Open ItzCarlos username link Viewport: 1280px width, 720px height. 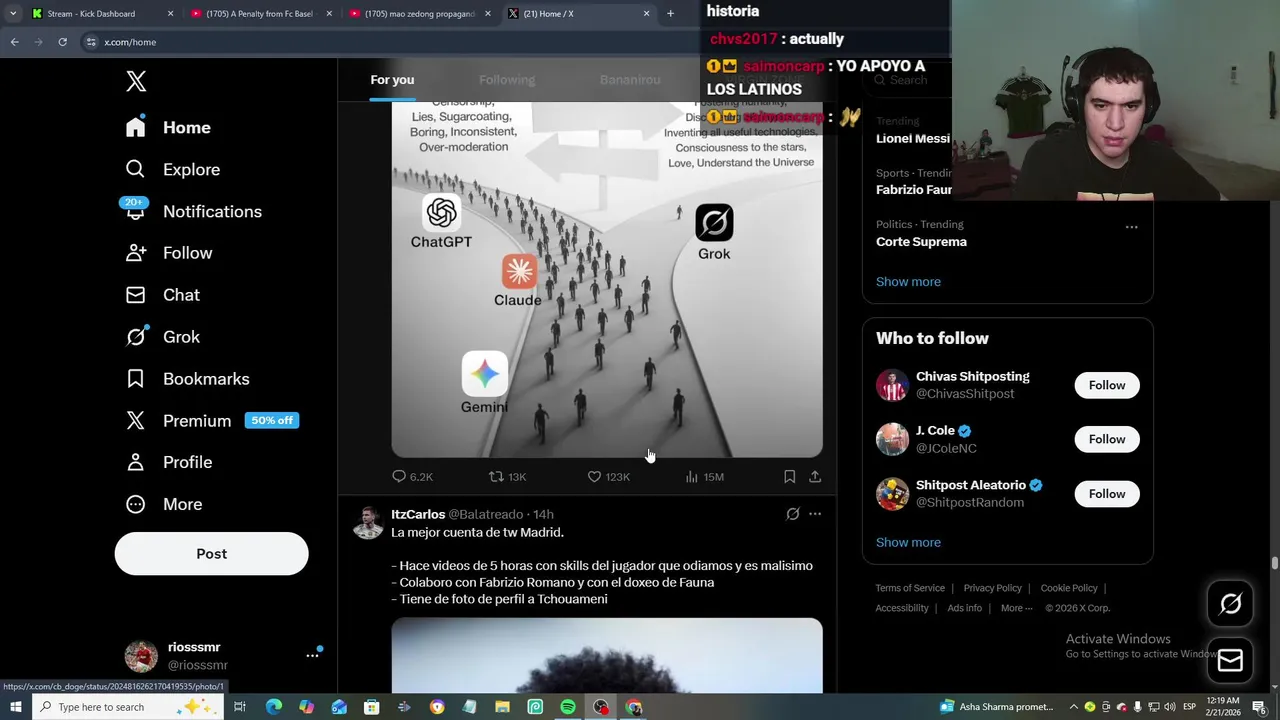pyautogui.click(x=418, y=514)
